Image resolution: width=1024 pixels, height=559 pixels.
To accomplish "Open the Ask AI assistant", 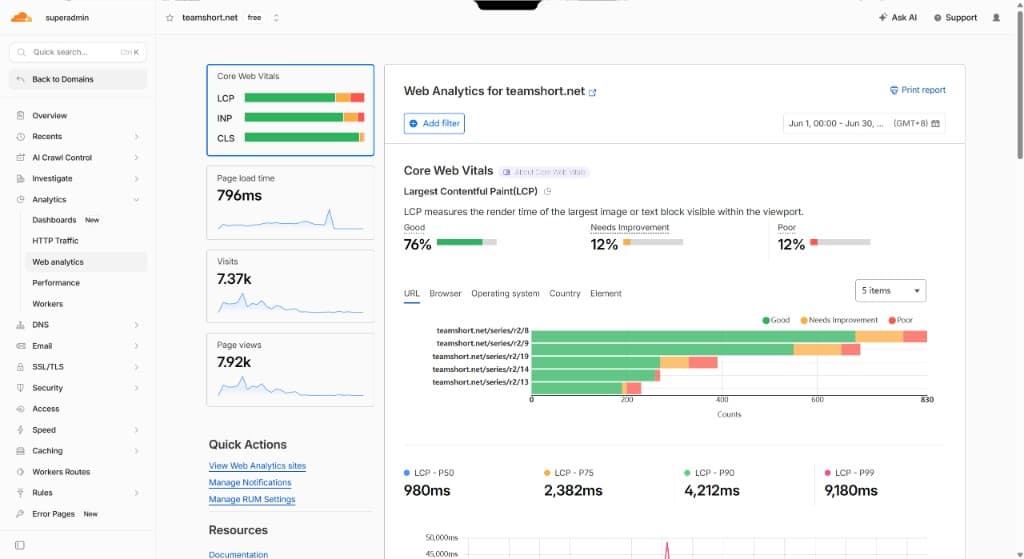I will click(898, 18).
